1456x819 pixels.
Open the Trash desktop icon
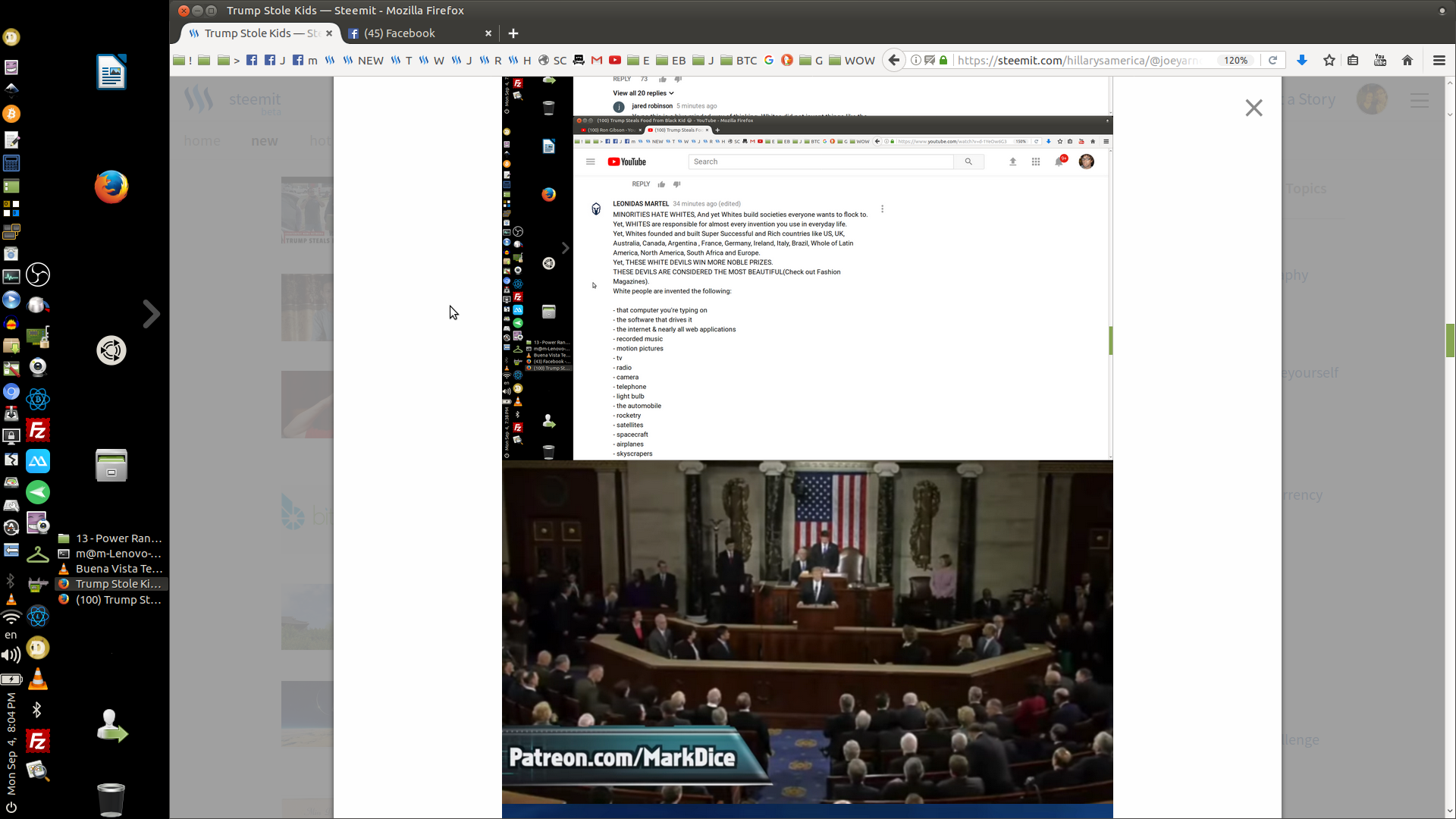111,799
